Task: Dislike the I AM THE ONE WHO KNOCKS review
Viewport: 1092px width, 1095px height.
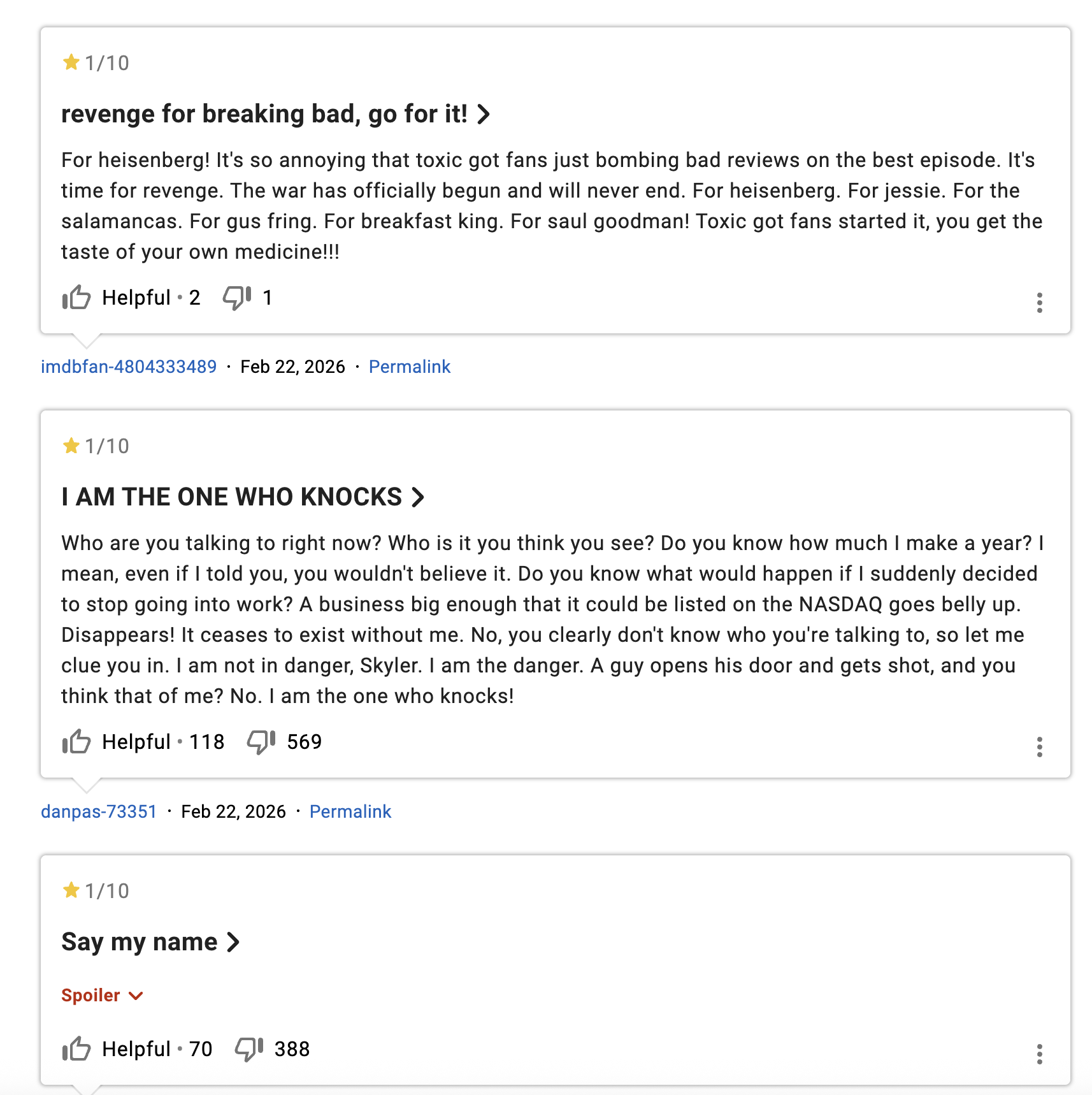Action: point(261,742)
